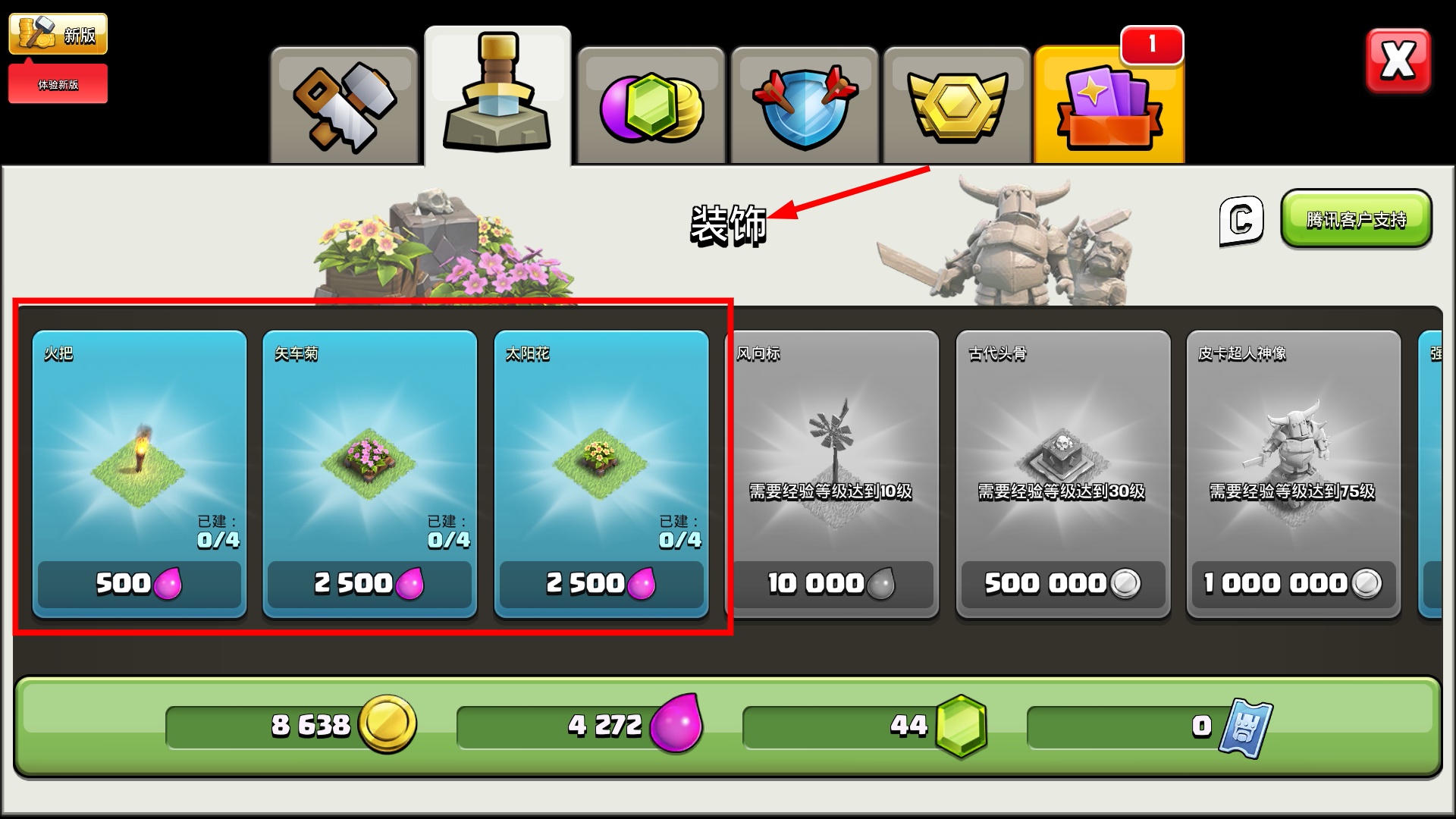Viewport: 1456px width, 819px height.
Task: Select the 太阳花 sunflower decoration card
Action: pyautogui.click(x=601, y=474)
